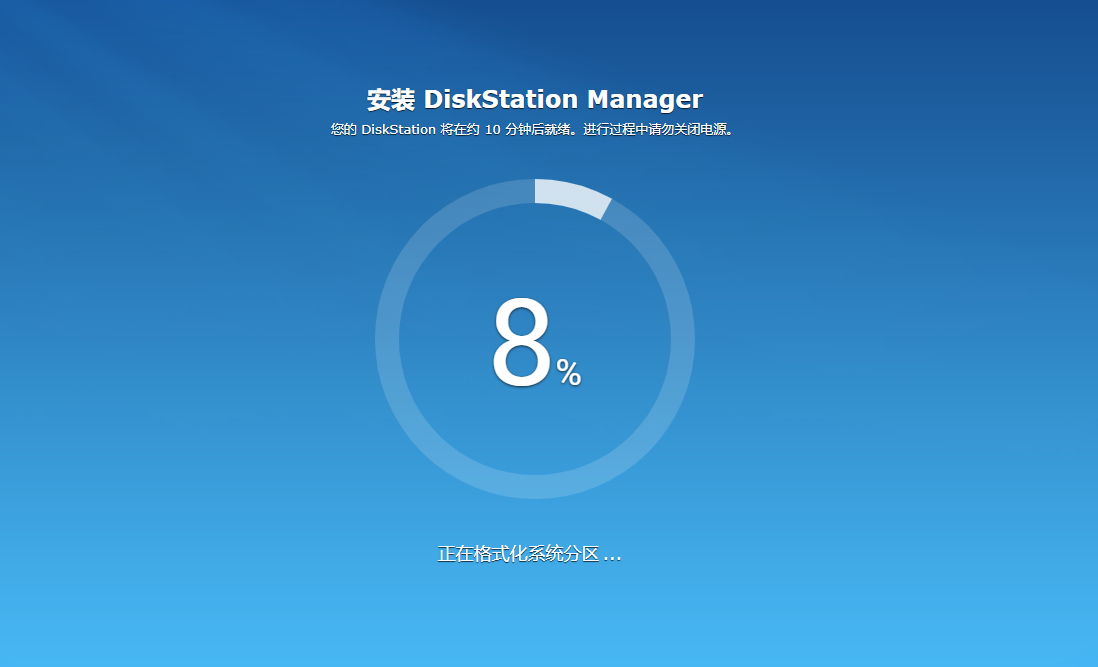Image resolution: width=1098 pixels, height=667 pixels.
Task: Click the top start point of the progress ring
Action: 537,191
